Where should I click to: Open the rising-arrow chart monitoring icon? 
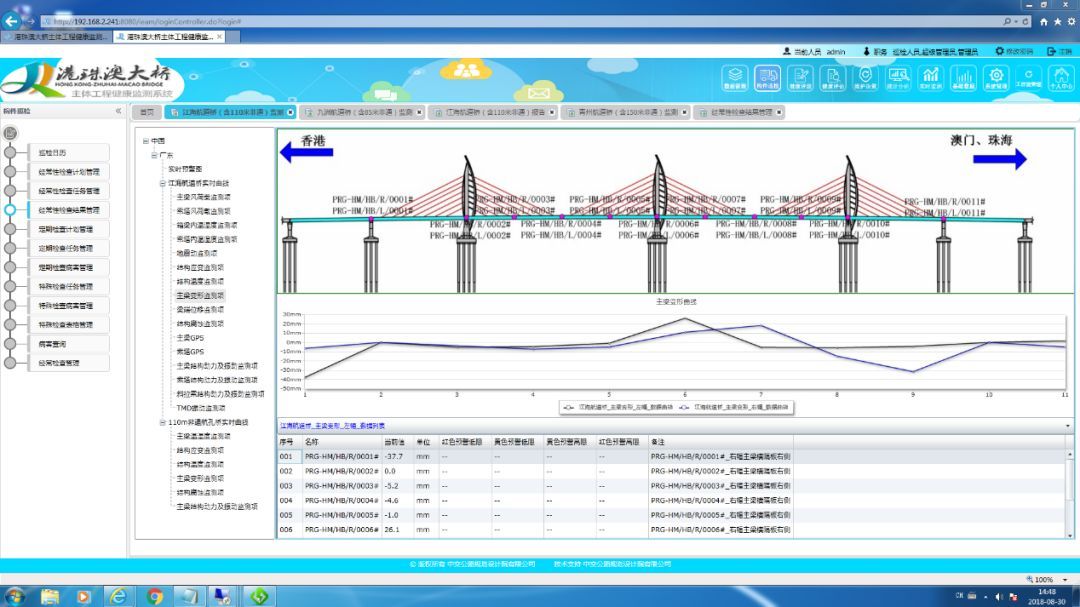[931, 78]
